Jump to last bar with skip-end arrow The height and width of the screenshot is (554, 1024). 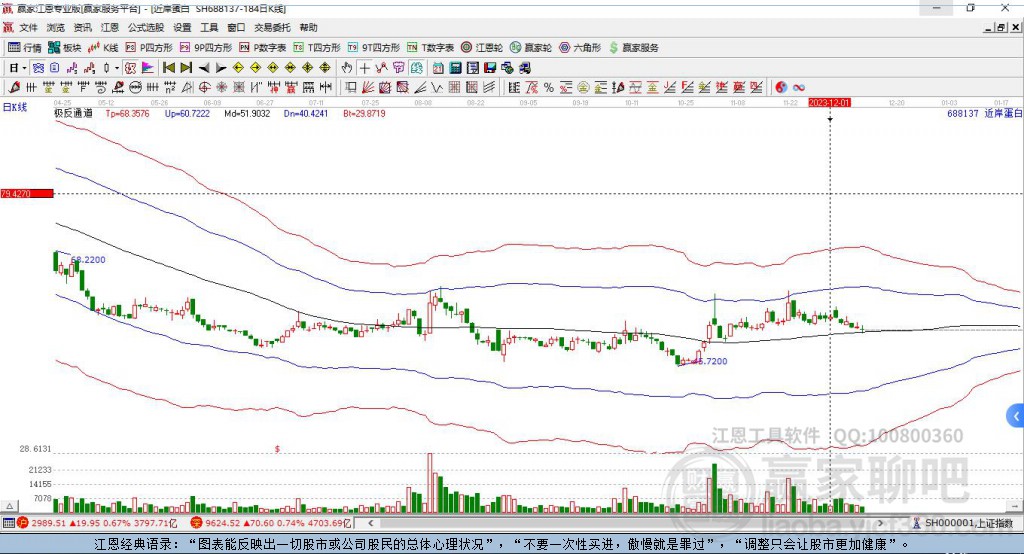(186, 68)
